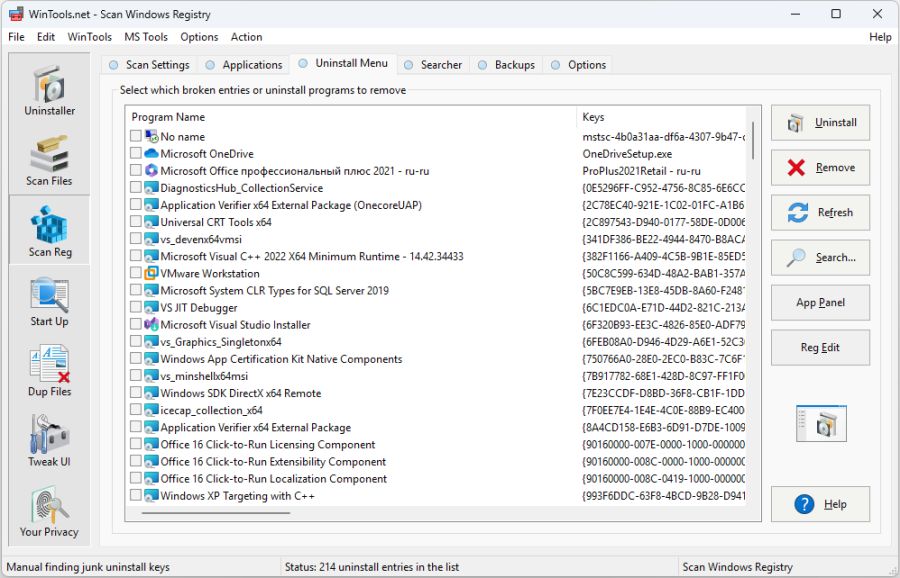
Task: Switch to the Scan Settings tab
Action: coord(150,65)
